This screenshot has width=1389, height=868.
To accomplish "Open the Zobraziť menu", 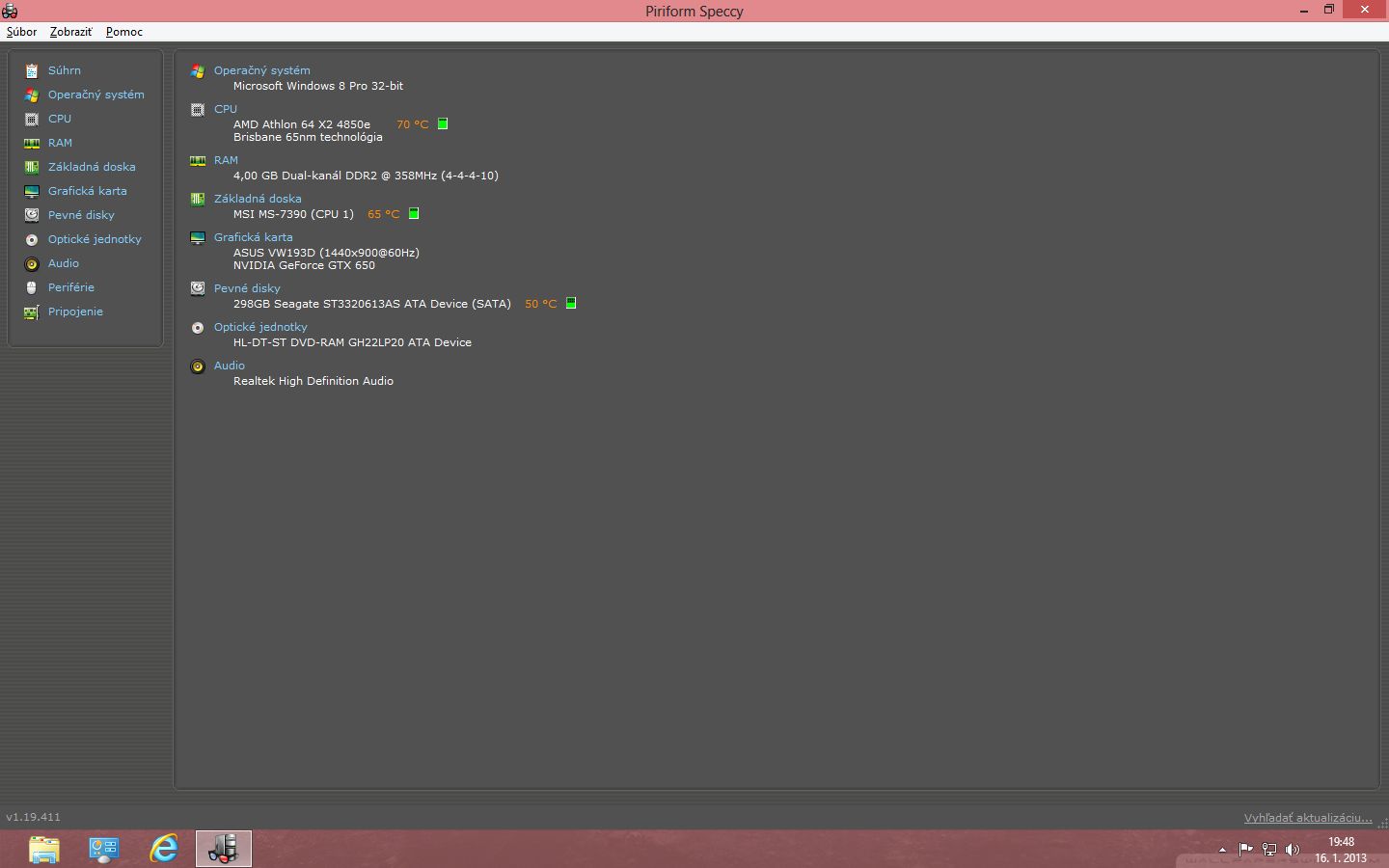I will [x=70, y=32].
